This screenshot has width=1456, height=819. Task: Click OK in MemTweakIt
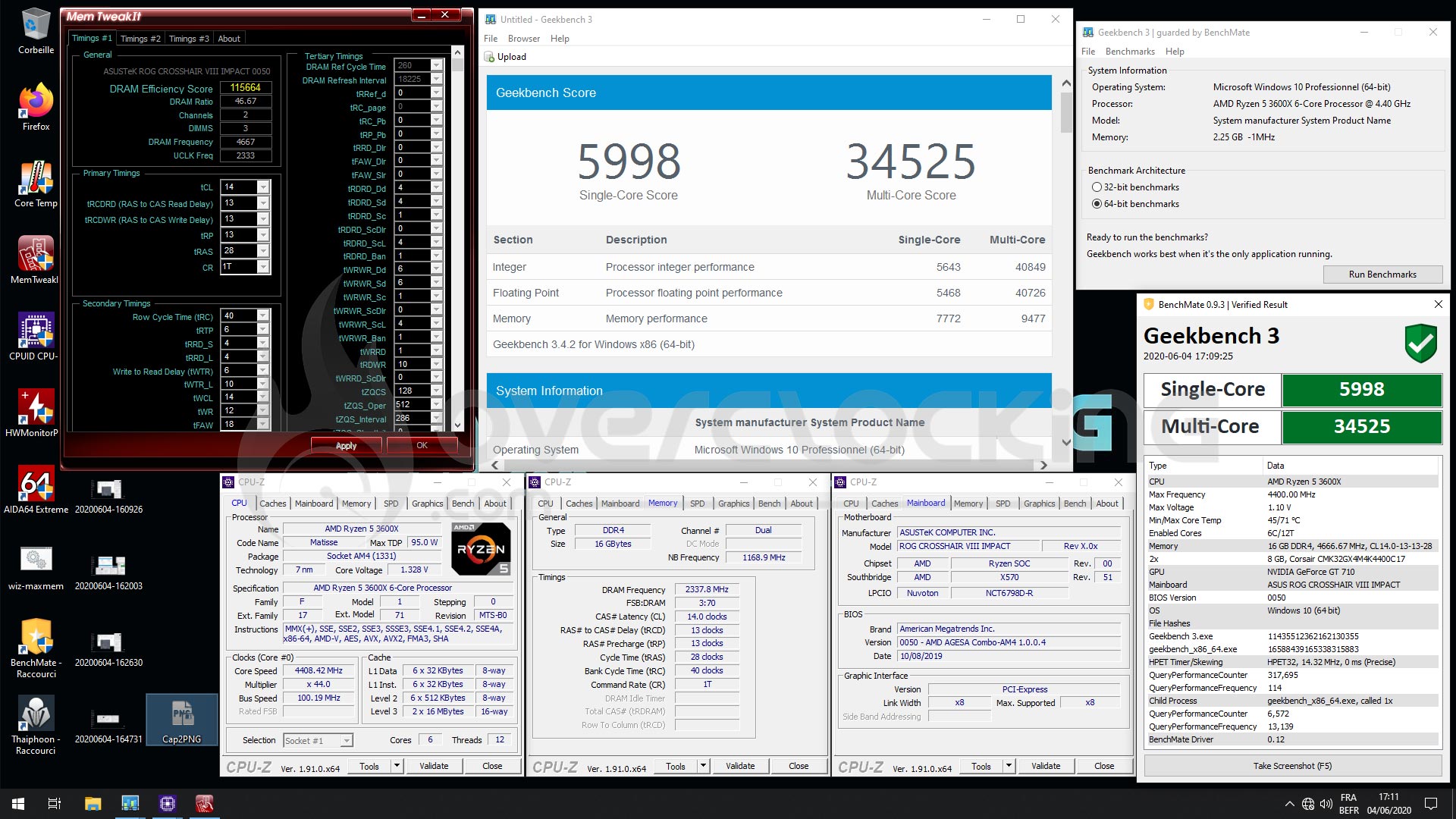pyautogui.click(x=422, y=446)
